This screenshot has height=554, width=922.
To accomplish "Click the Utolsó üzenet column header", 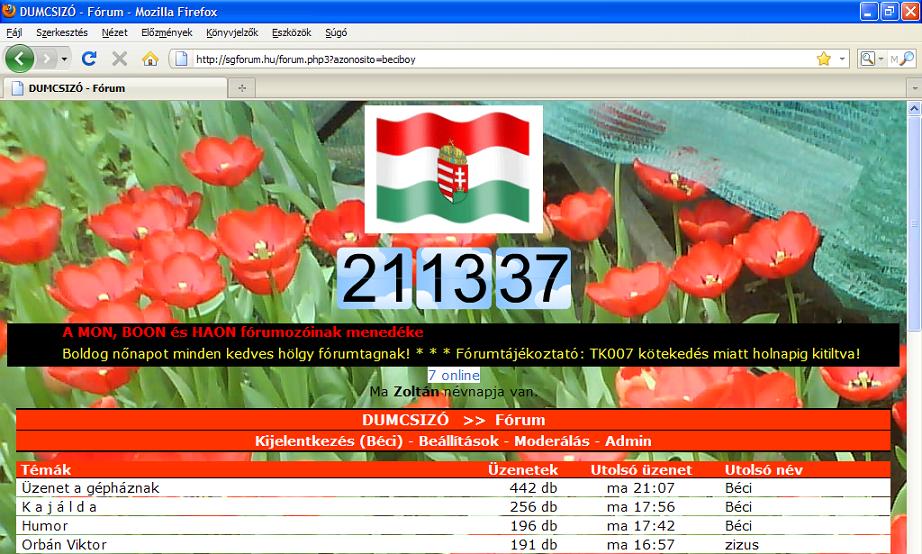I will tap(641, 470).
